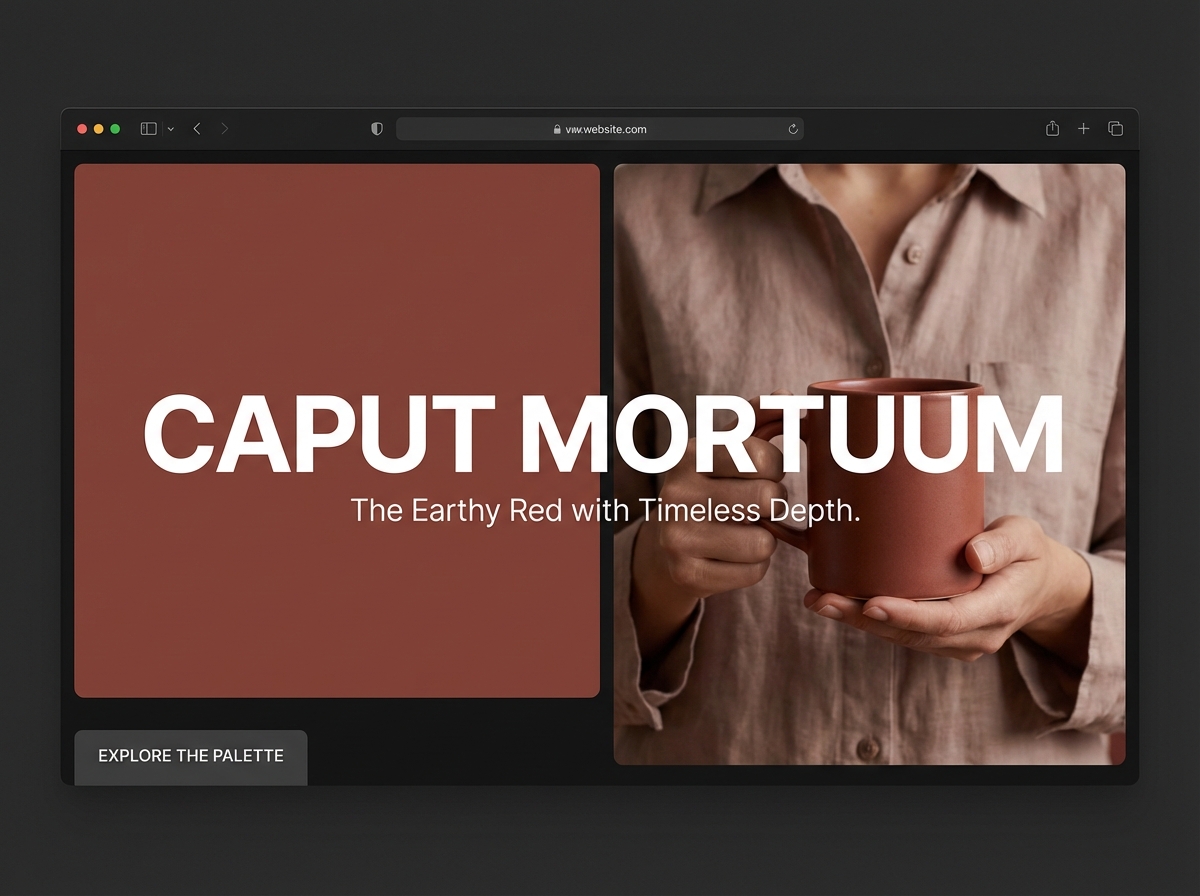The width and height of the screenshot is (1200, 896).
Task: Click the padlock icon in the address bar
Action: tap(556, 129)
